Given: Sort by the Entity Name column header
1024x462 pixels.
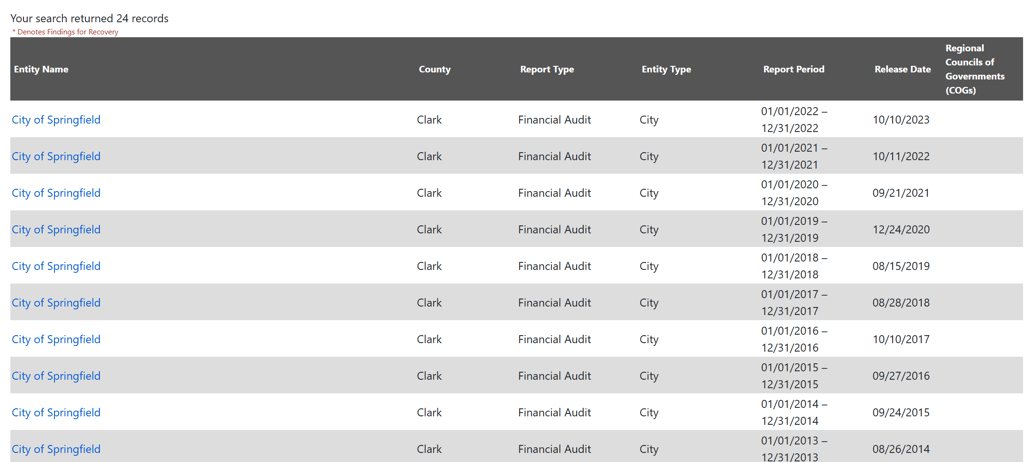Looking at the screenshot, I should [41, 69].
